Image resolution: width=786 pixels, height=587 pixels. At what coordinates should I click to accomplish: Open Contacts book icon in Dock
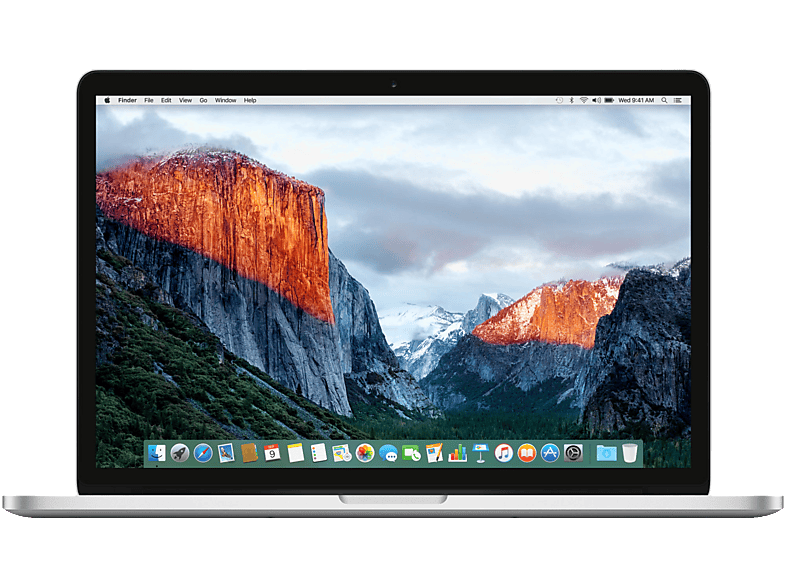(249, 453)
